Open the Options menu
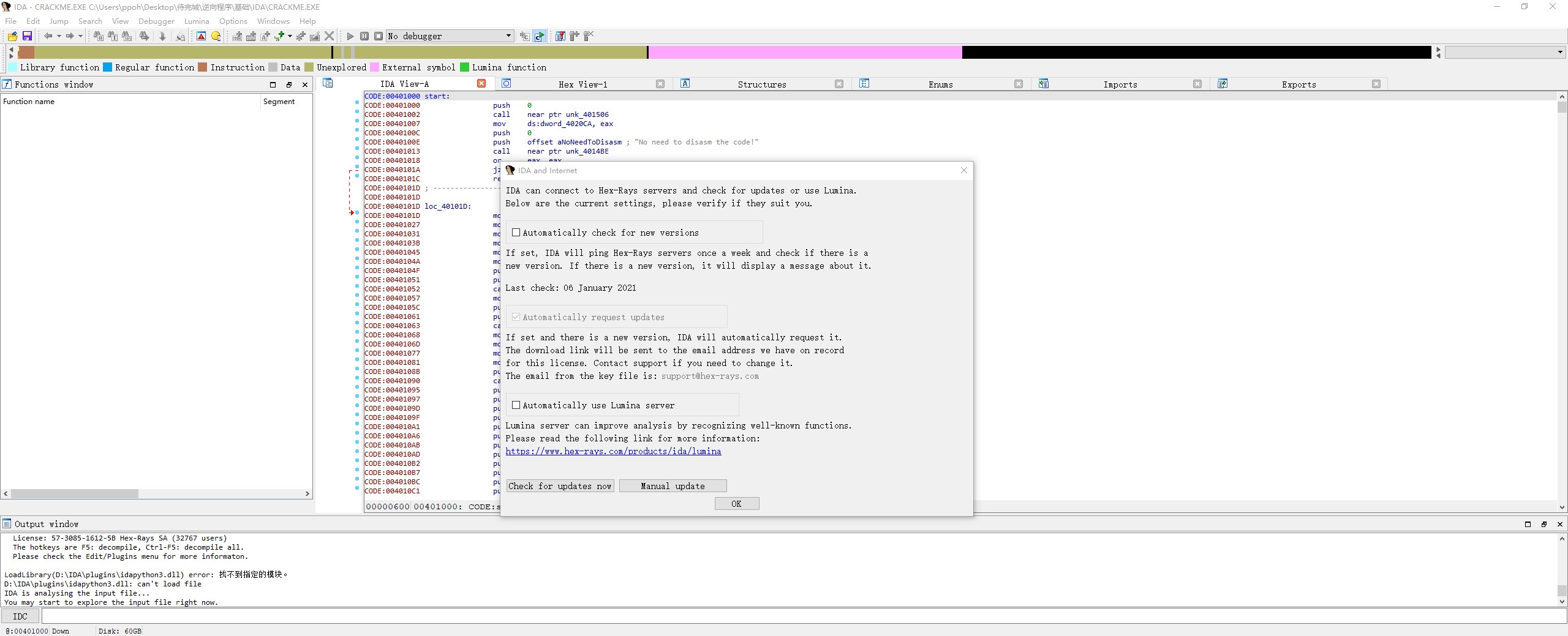Screen dimensions: 1568x636 tap(233, 21)
